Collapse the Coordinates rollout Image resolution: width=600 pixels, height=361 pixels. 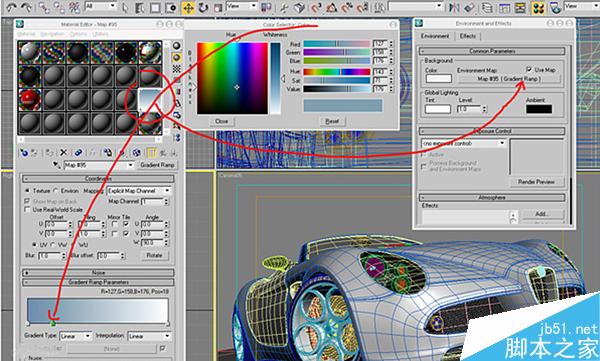click(x=98, y=179)
